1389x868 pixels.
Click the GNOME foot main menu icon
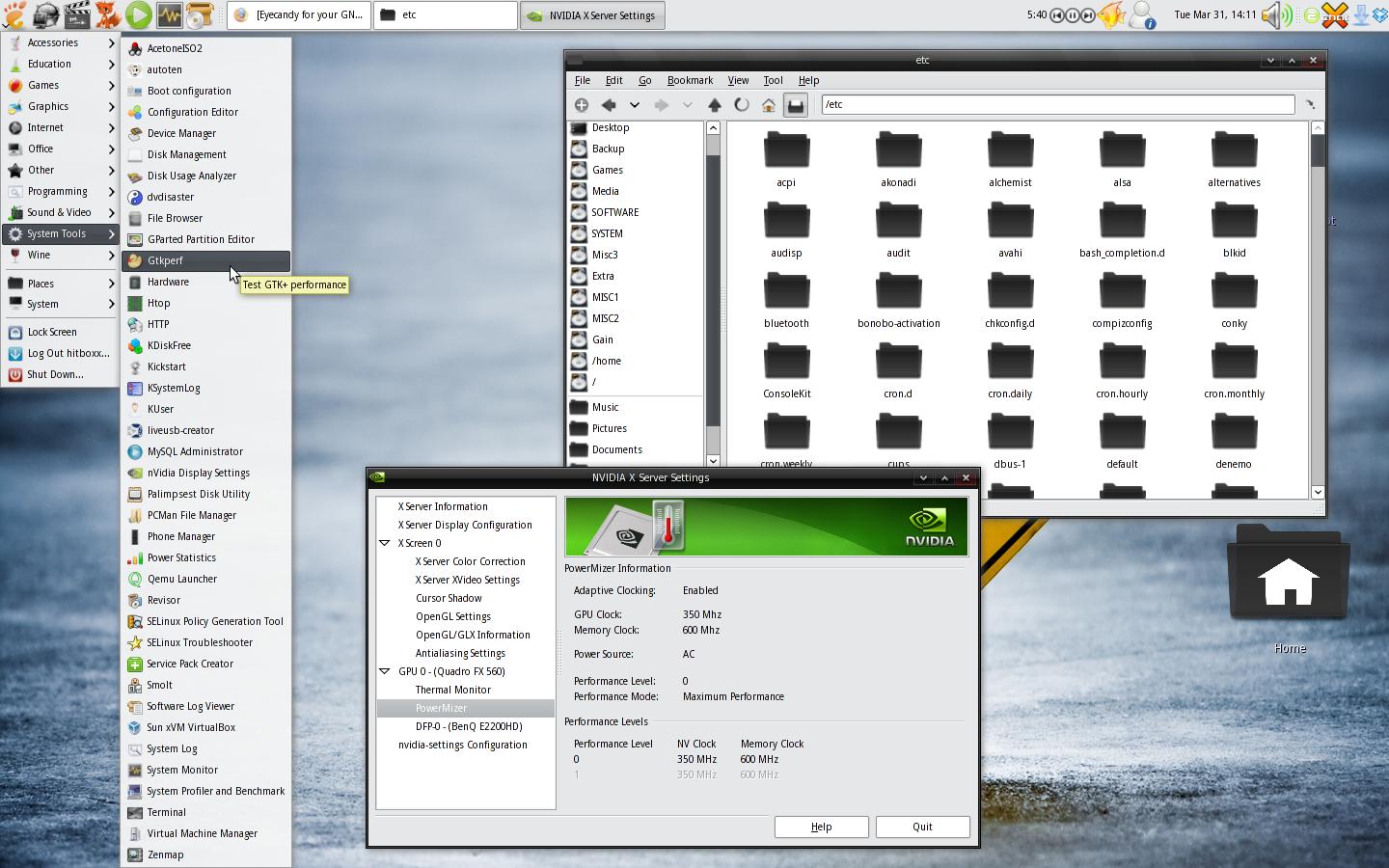14,14
